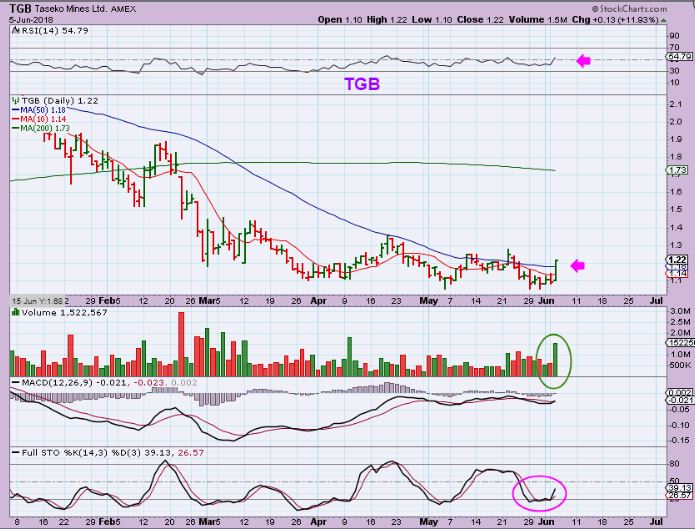Click the 1.9 level on the price axis

pyautogui.click(x=676, y=139)
